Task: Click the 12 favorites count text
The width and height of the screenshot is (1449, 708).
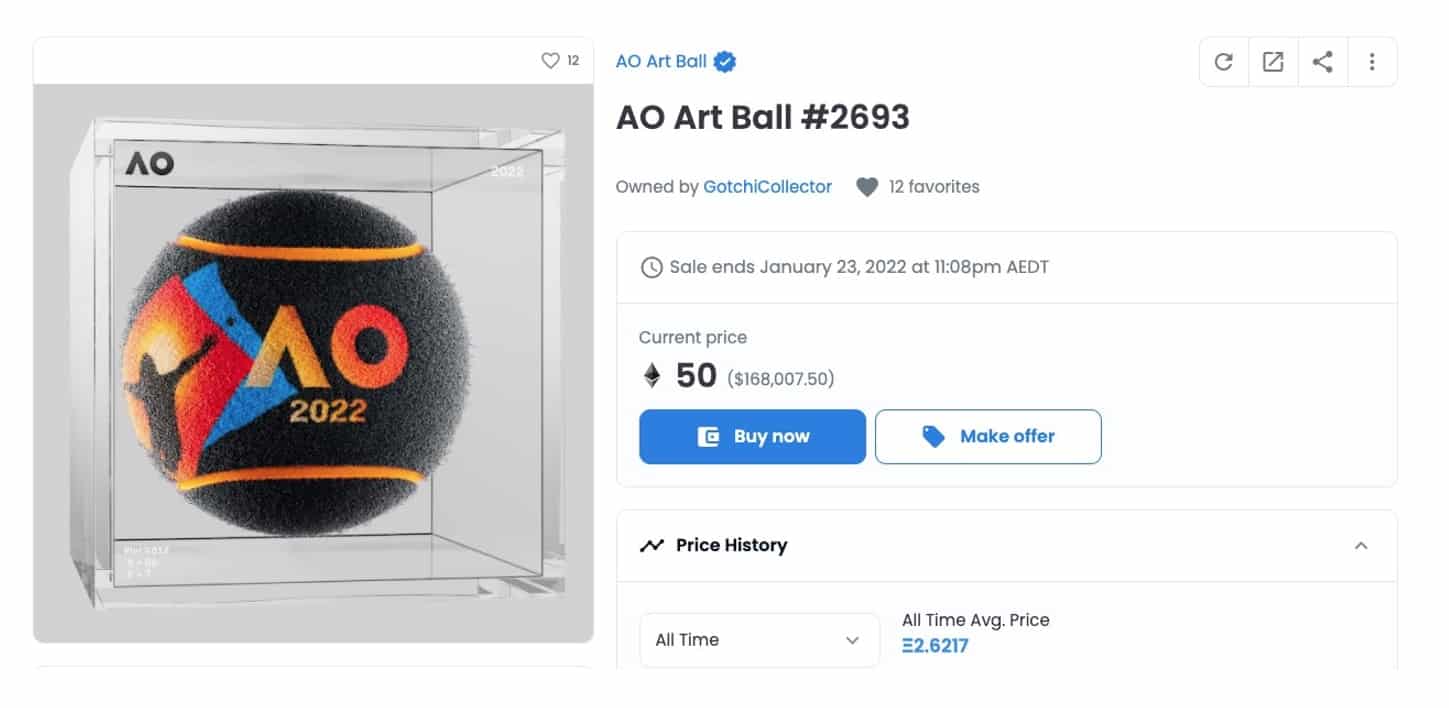Action: (934, 187)
